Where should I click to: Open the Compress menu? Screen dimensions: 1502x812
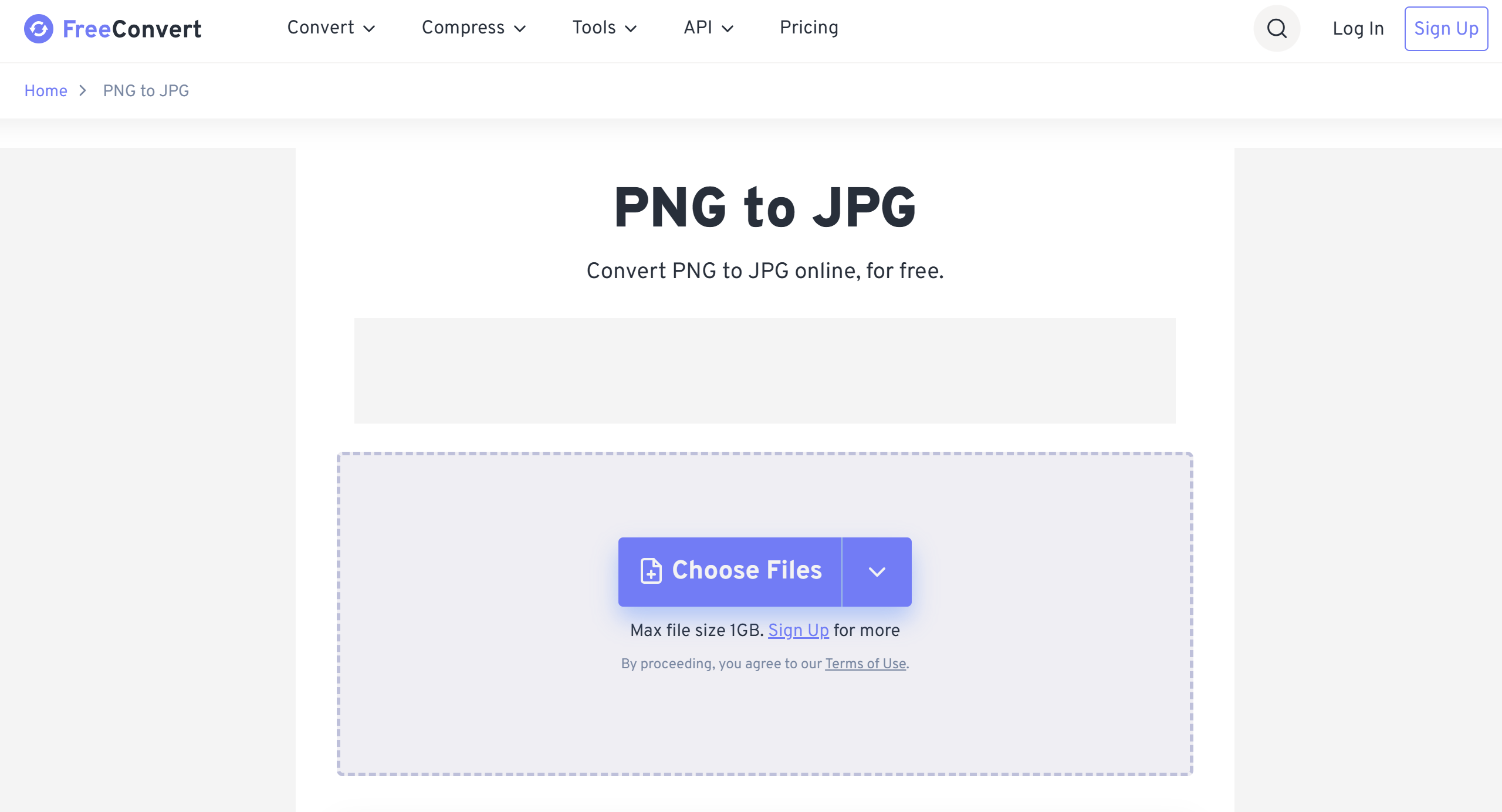pyautogui.click(x=464, y=28)
